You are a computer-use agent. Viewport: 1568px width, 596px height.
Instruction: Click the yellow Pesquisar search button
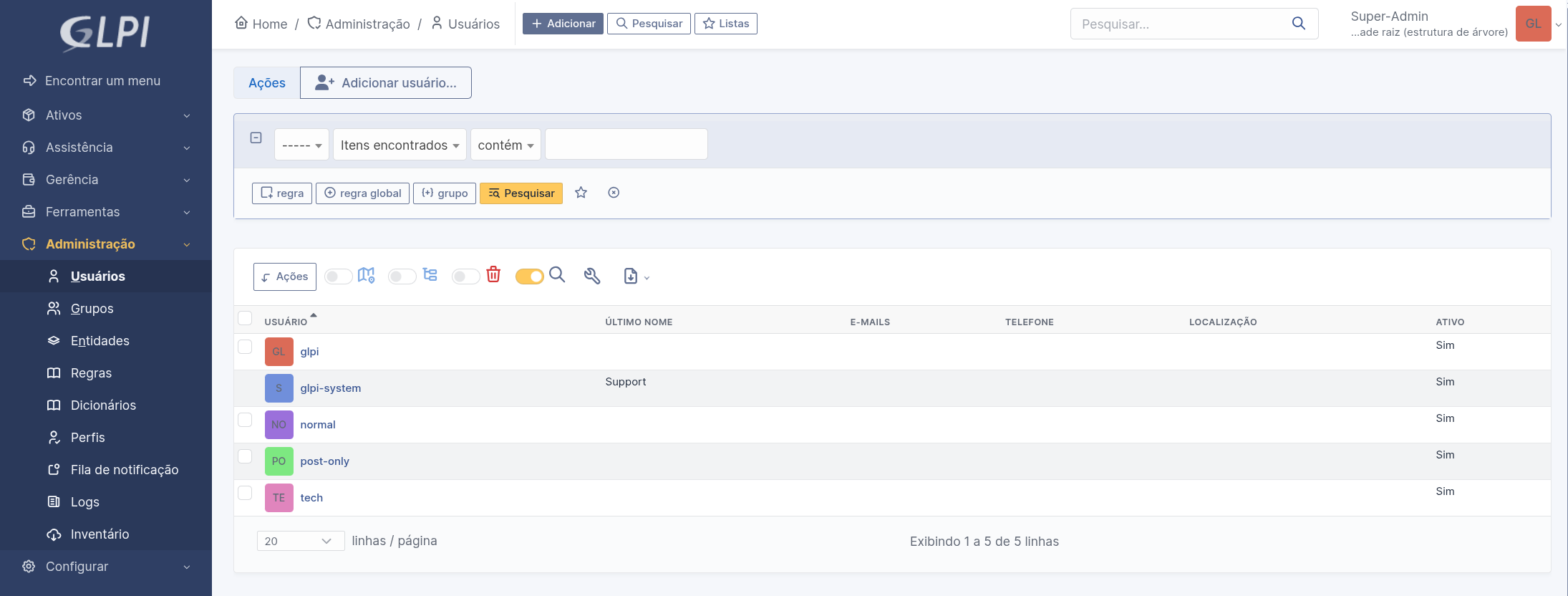coord(521,193)
